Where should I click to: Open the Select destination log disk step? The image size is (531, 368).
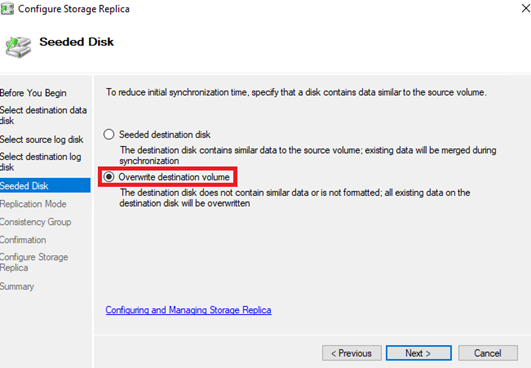coord(41,162)
